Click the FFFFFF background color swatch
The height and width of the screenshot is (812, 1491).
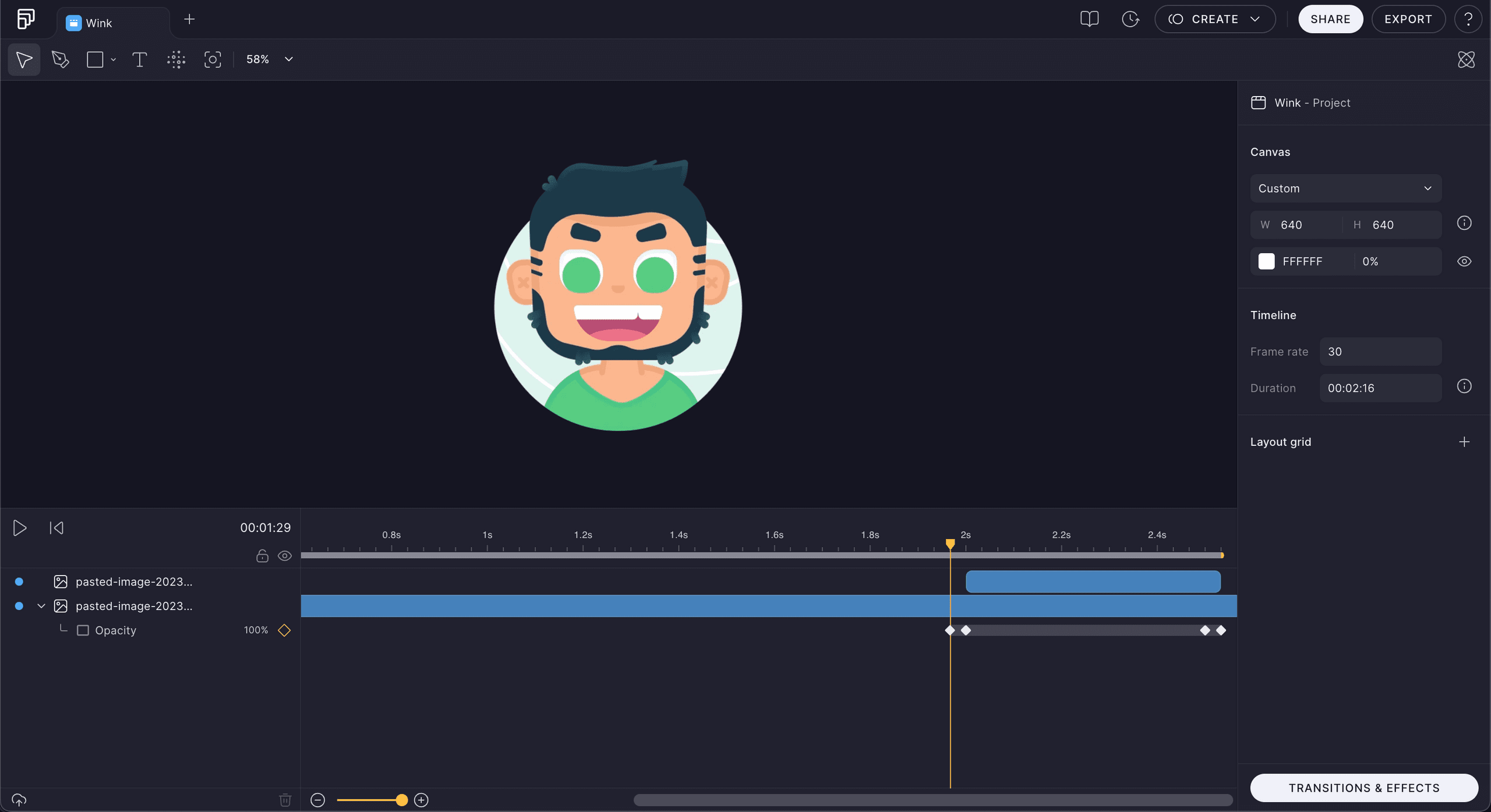click(1267, 261)
